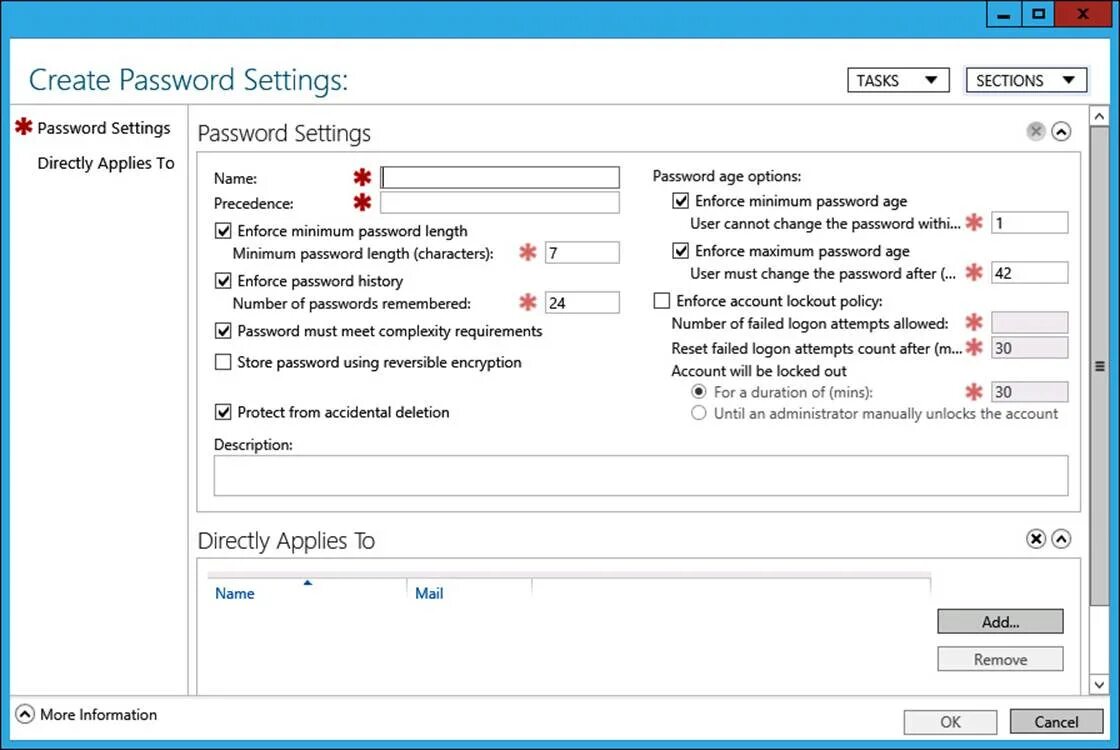Collapse the Password Settings section chevron

click(x=1061, y=131)
